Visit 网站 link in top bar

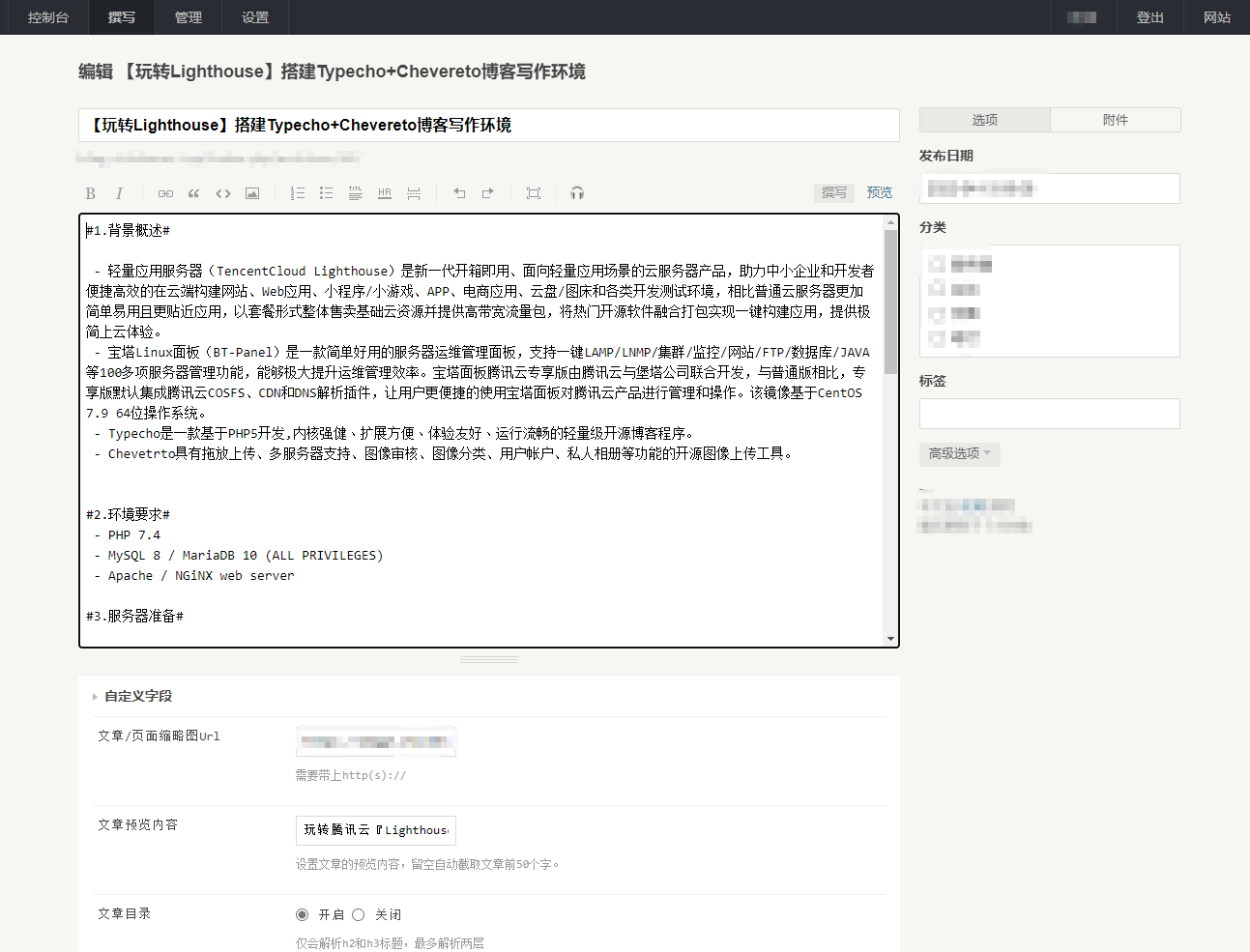pyautogui.click(x=1217, y=17)
